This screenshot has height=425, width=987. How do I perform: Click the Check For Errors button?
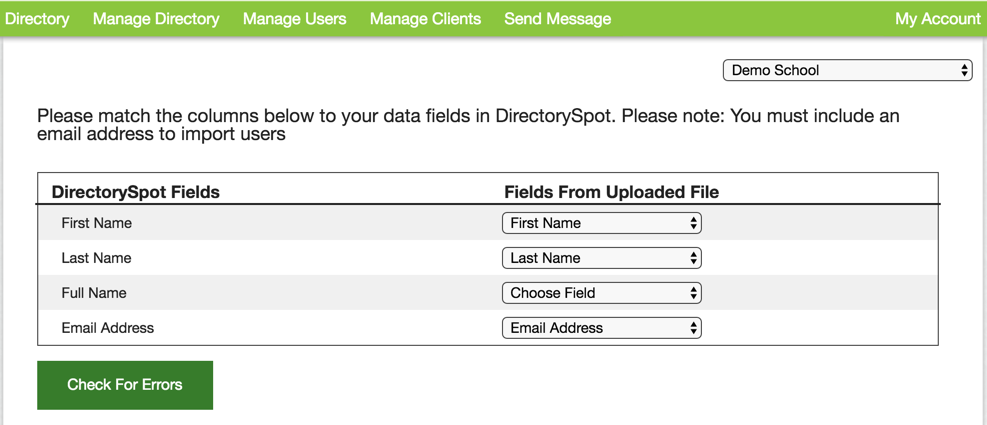(x=125, y=385)
